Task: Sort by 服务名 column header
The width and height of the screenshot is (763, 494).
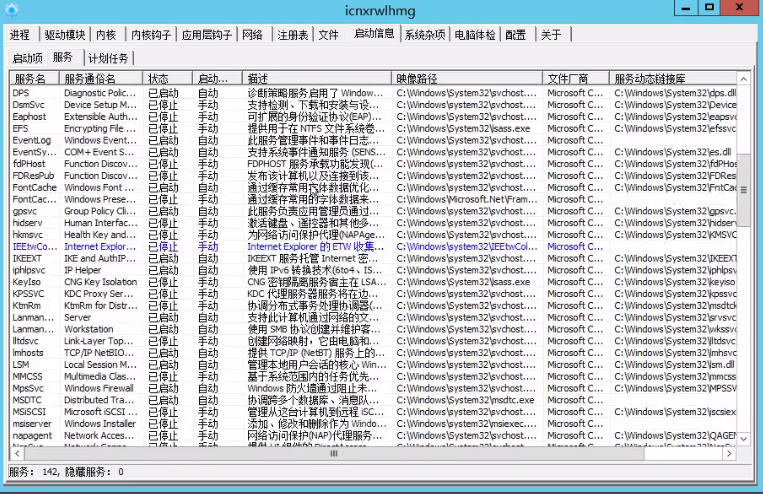Action: tap(32, 78)
